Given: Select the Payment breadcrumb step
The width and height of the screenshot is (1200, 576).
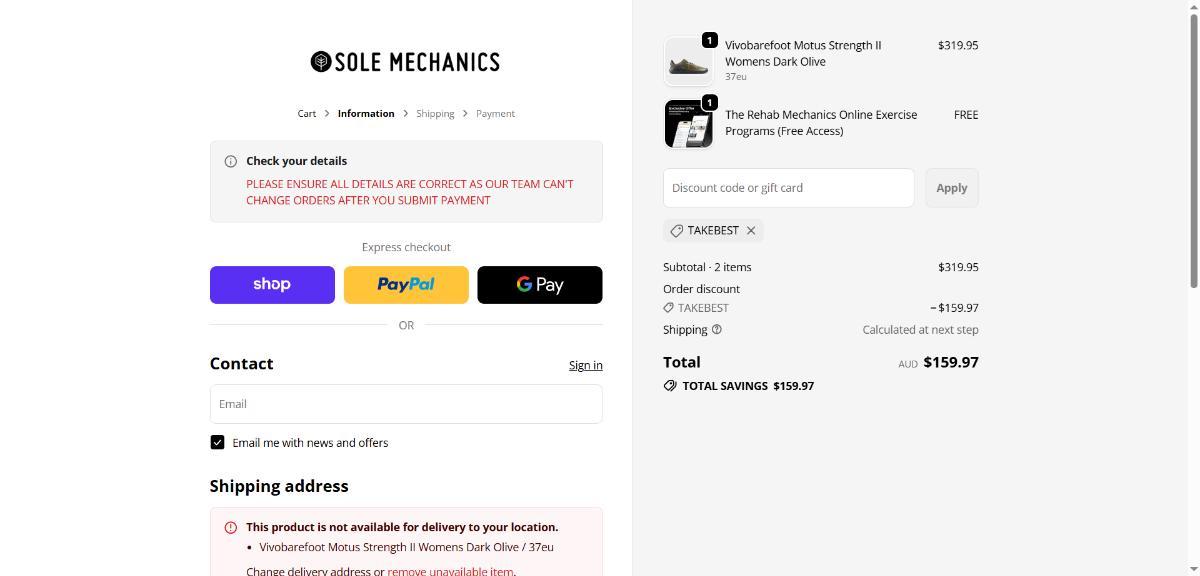Looking at the screenshot, I should (x=495, y=114).
